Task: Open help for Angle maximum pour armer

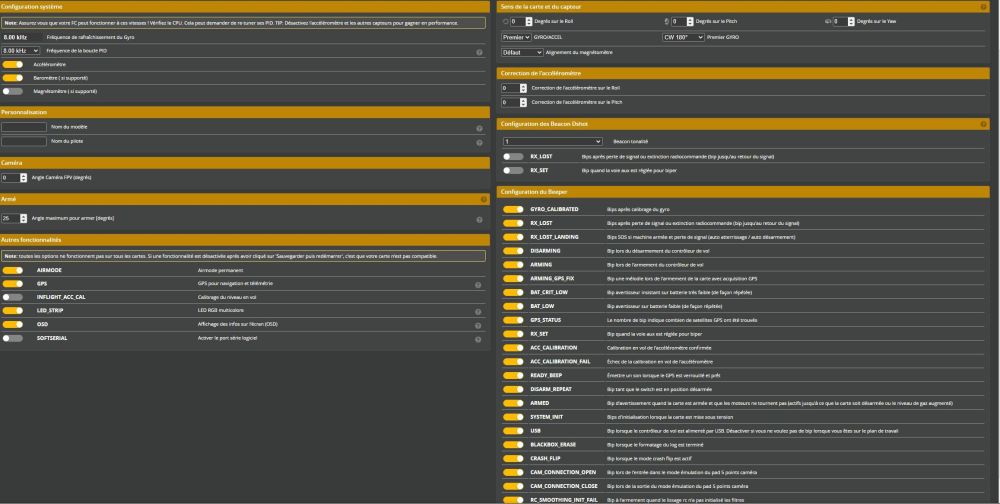Action: pos(480,217)
